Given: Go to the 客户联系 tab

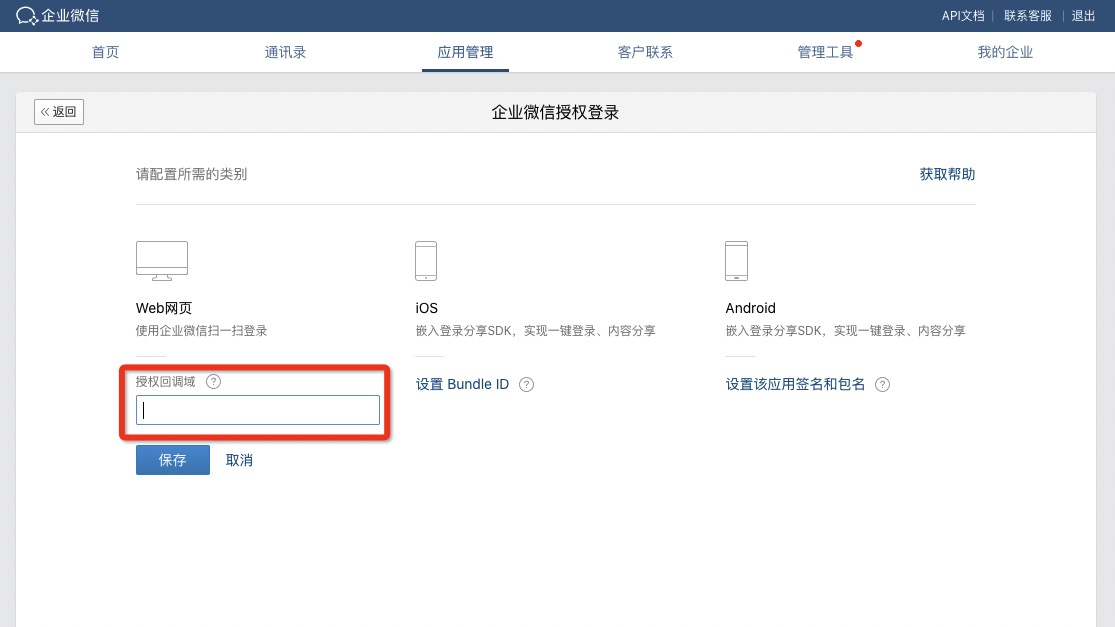Looking at the screenshot, I should click(x=645, y=52).
